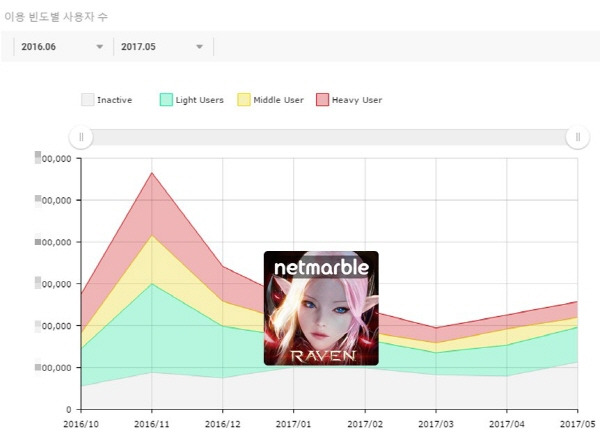600x439 pixels.
Task: Click the 2016/10 x-axis label
Action: pyautogui.click(x=81, y=424)
